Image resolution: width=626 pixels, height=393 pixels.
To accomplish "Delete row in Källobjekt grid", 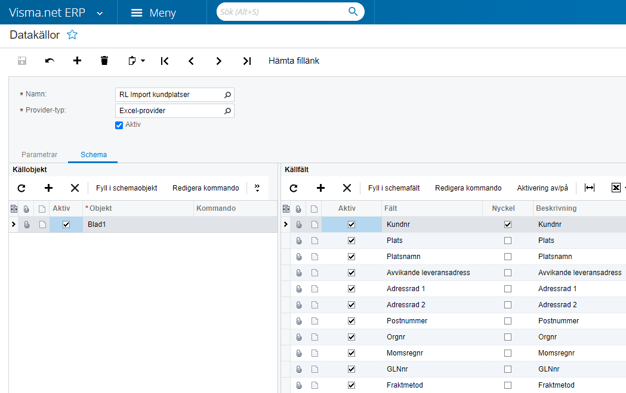I will coord(75,188).
